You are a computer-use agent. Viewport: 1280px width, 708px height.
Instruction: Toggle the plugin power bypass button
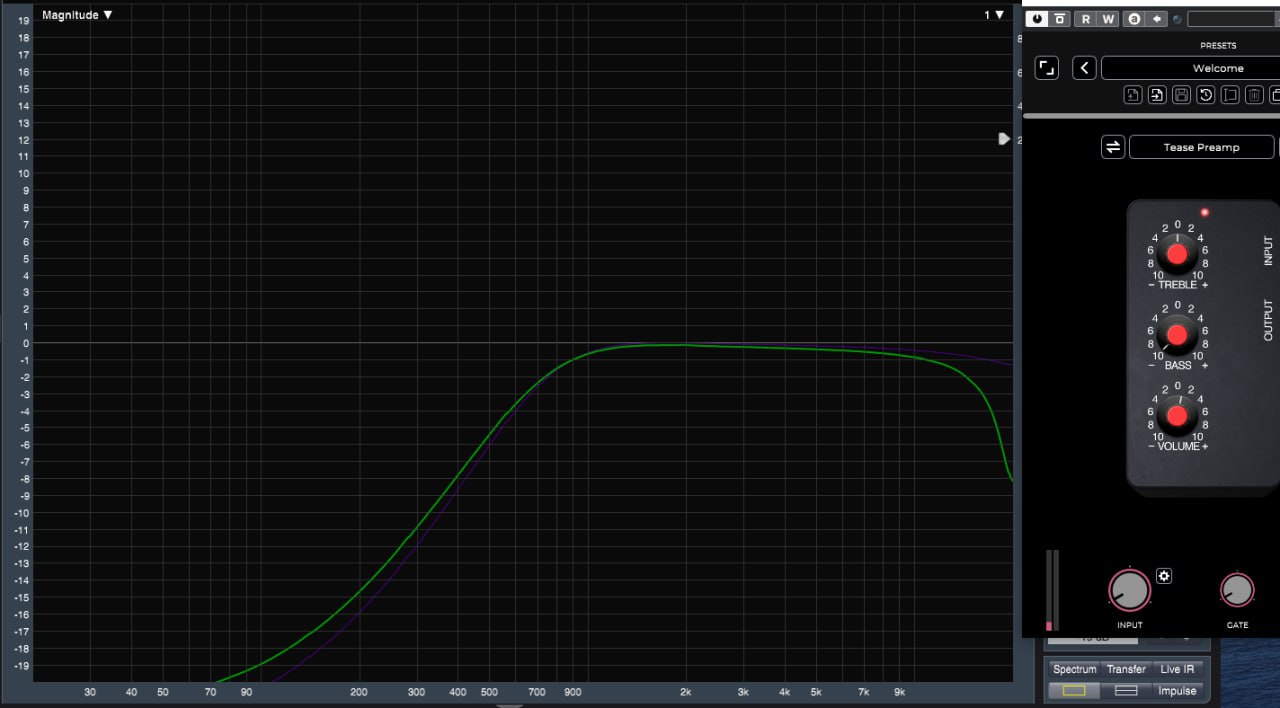pyautogui.click(x=1036, y=19)
